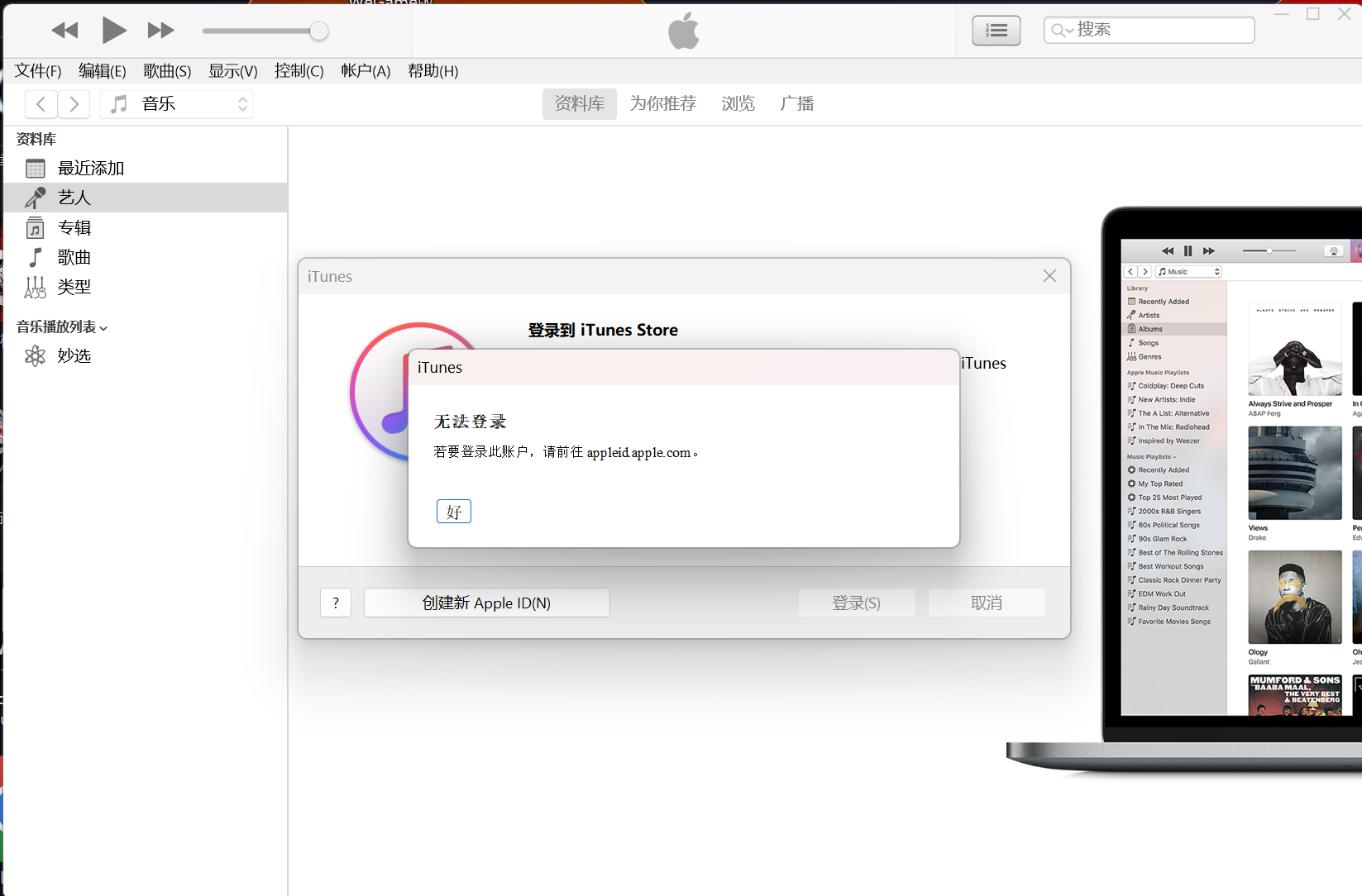Click the 登录(S) button
The height and width of the screenshot is (896, 1362).
857,603
